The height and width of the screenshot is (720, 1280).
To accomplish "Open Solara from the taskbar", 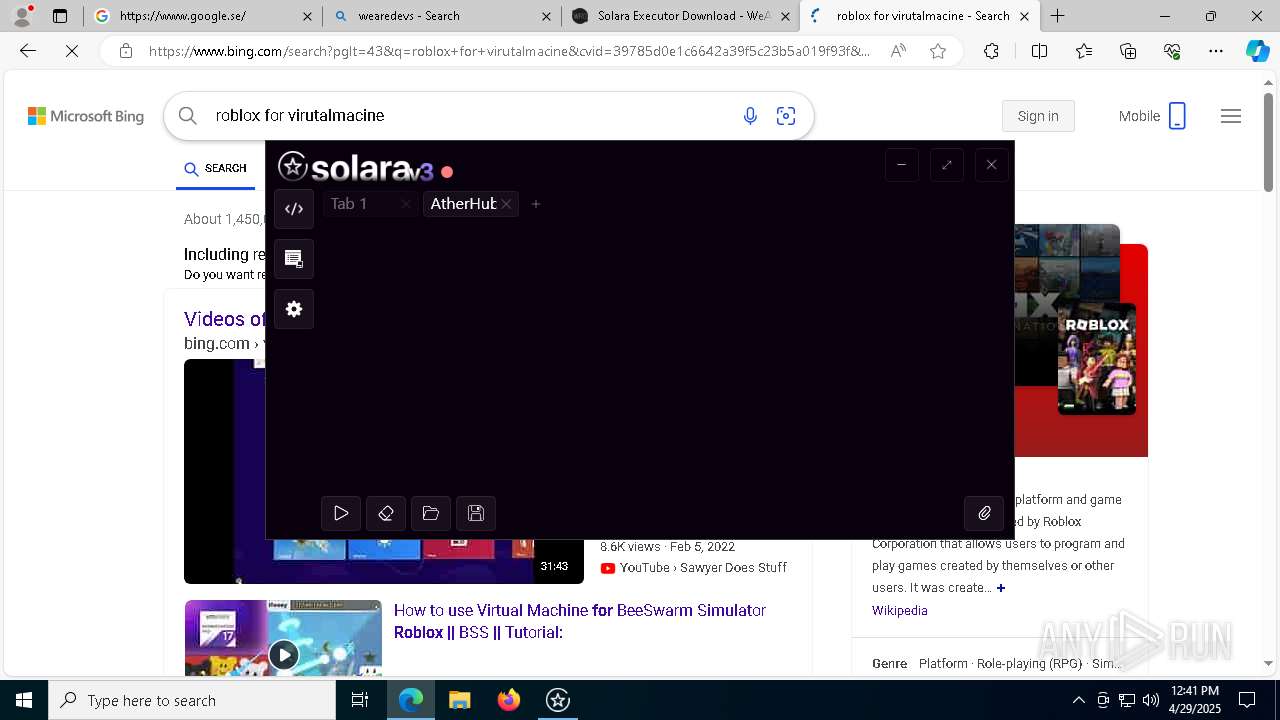I will [x=557, y=700].
